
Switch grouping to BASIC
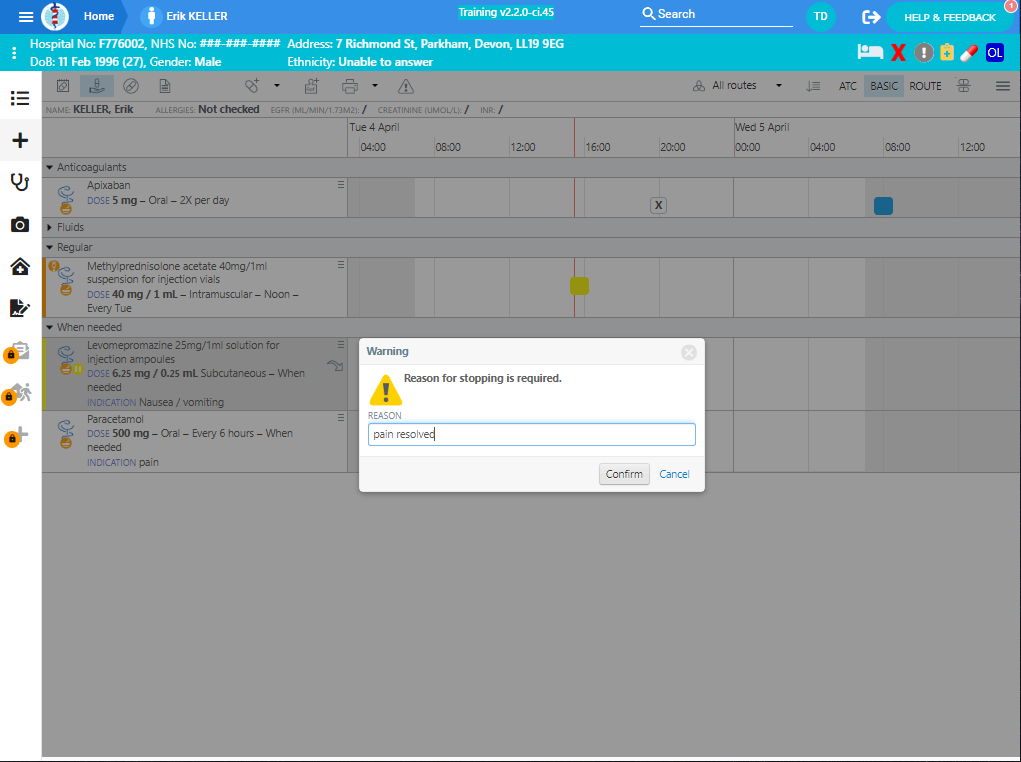pos(884,86)
